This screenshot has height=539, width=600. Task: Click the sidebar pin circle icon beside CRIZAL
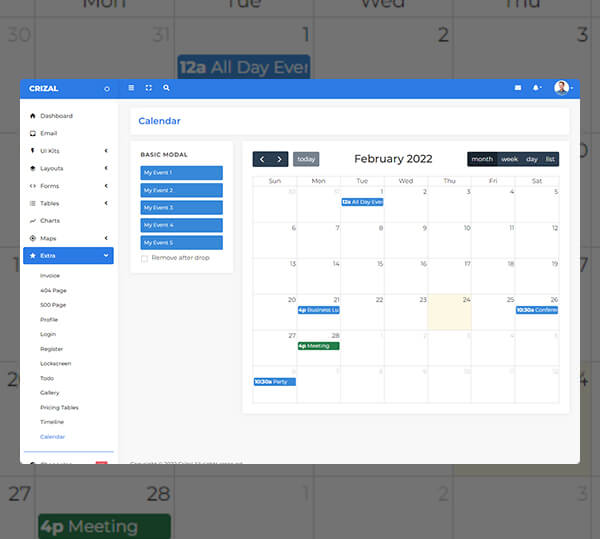[107, 89]
